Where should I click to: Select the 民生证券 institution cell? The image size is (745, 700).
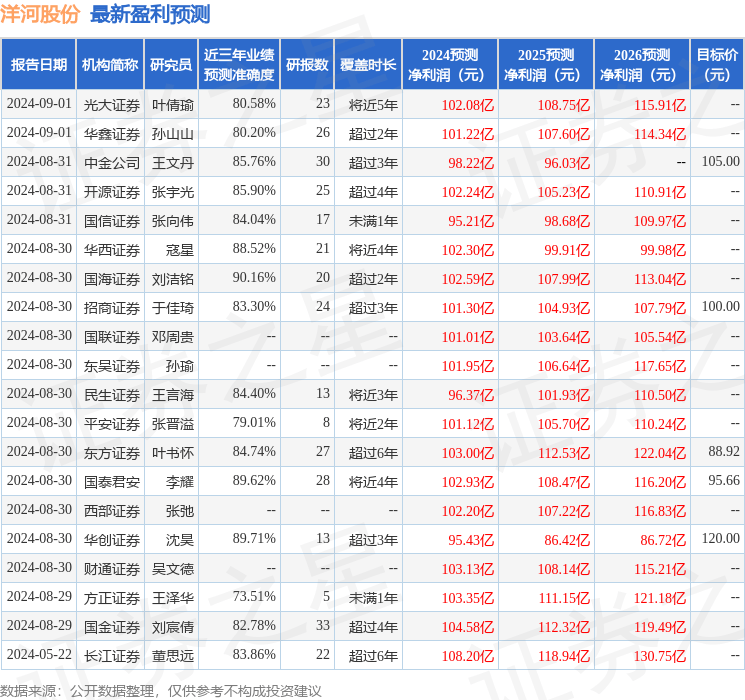[112, 395]
